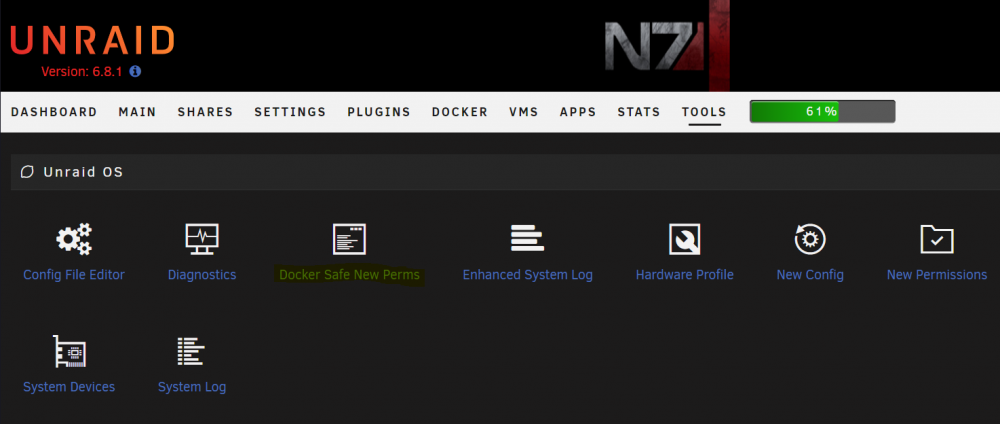
Task: Open the Config File Editor gears icon
Action: [x=74, y=239]
